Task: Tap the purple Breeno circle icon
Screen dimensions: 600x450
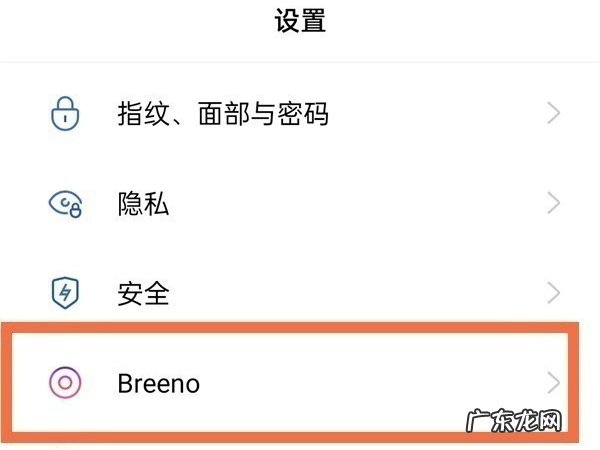Action: click(65, 382)
